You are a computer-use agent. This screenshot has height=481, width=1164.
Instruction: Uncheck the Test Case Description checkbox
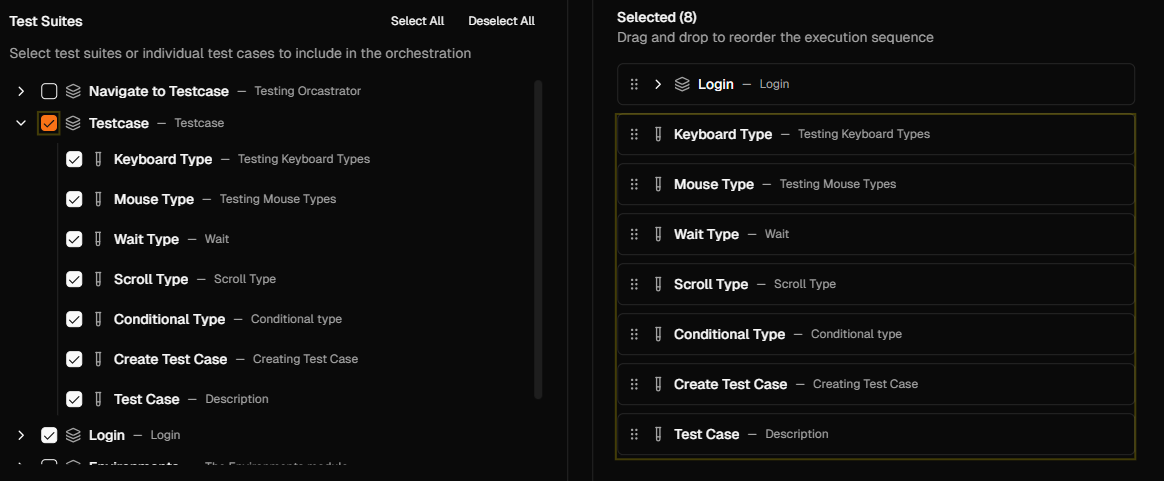click(x=74, y=399)
